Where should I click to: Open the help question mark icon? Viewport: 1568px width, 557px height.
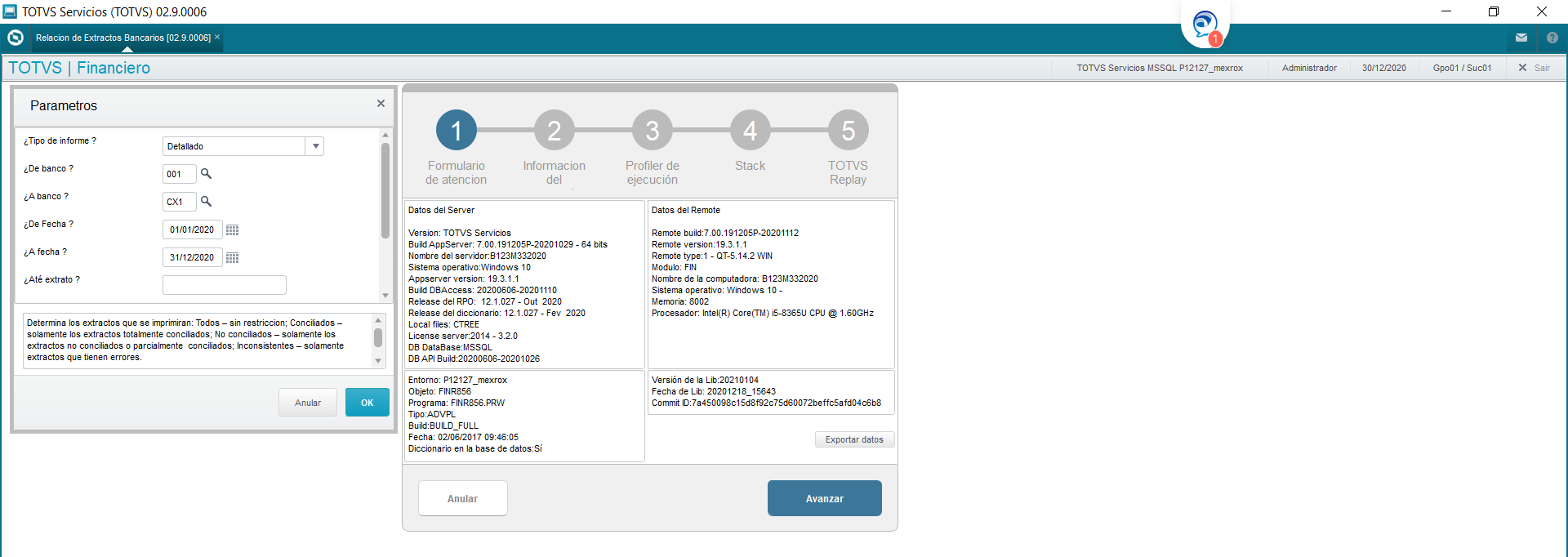pos(1552,38)
